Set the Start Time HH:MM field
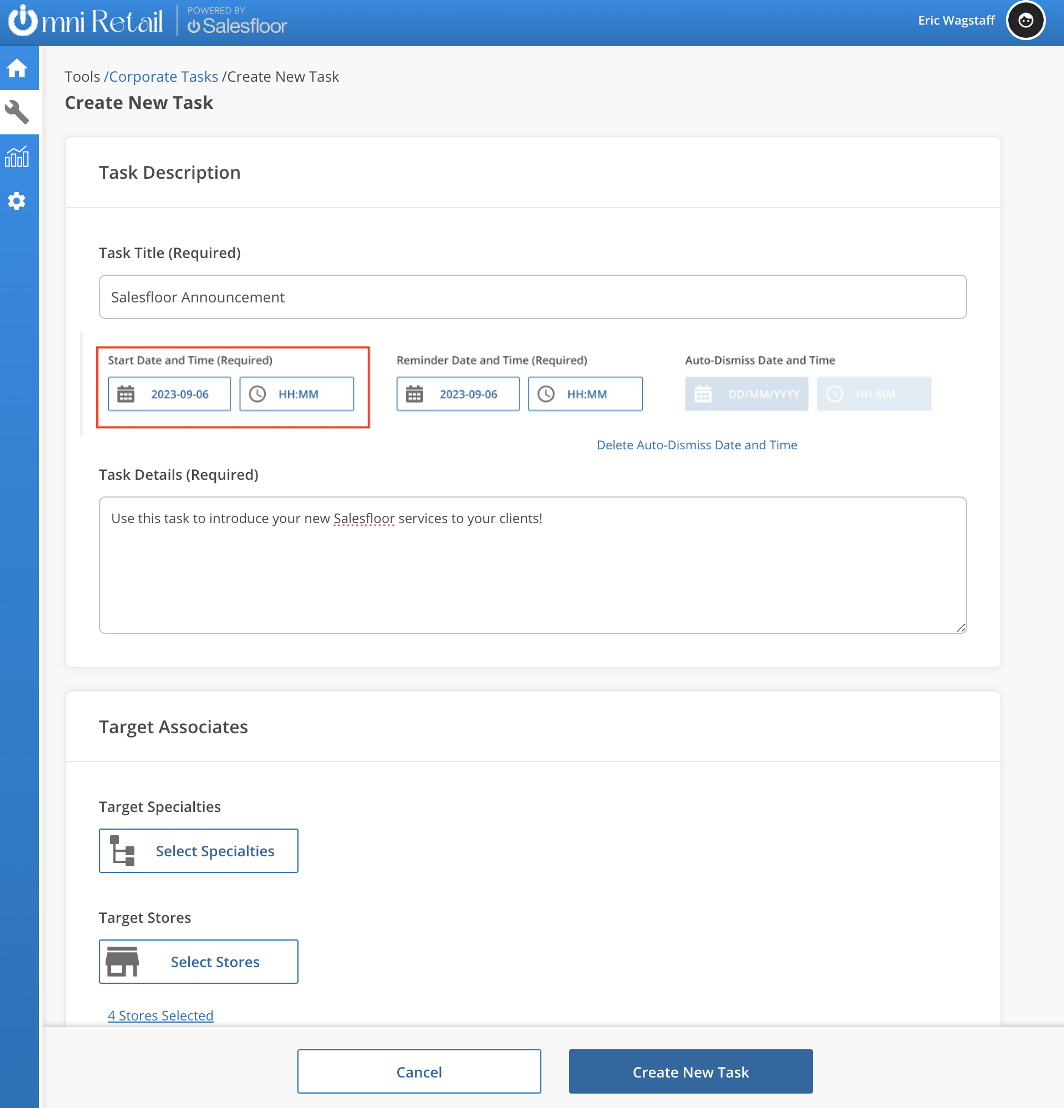 coord(297,394)
